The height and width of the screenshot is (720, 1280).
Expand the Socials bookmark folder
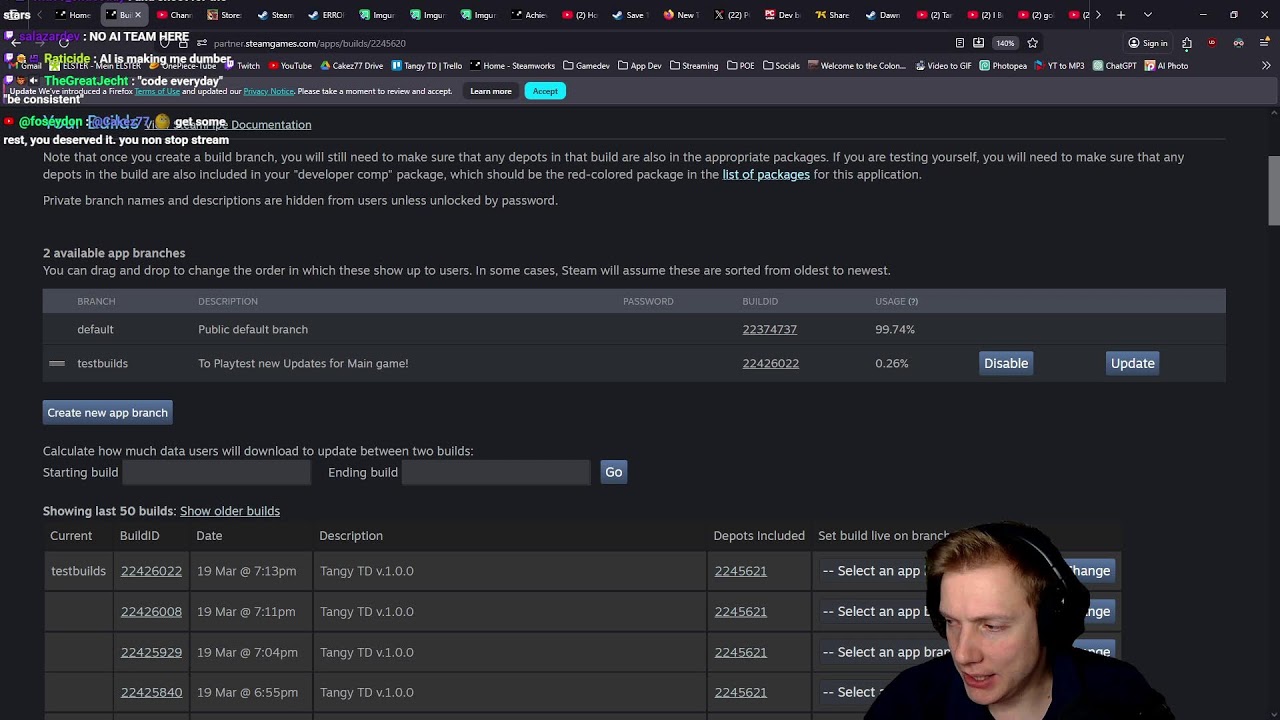pos(781,66)
